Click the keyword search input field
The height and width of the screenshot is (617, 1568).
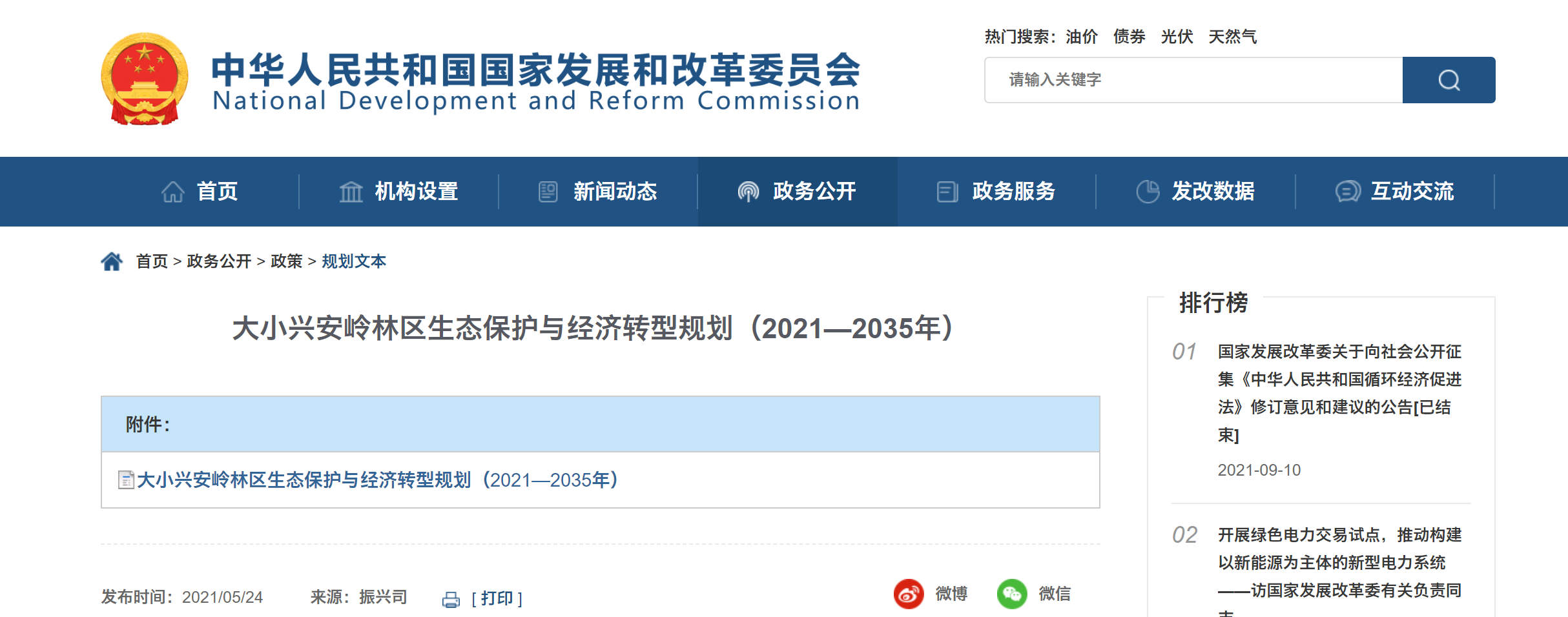pyautogui.click(x=1193, y=80)
